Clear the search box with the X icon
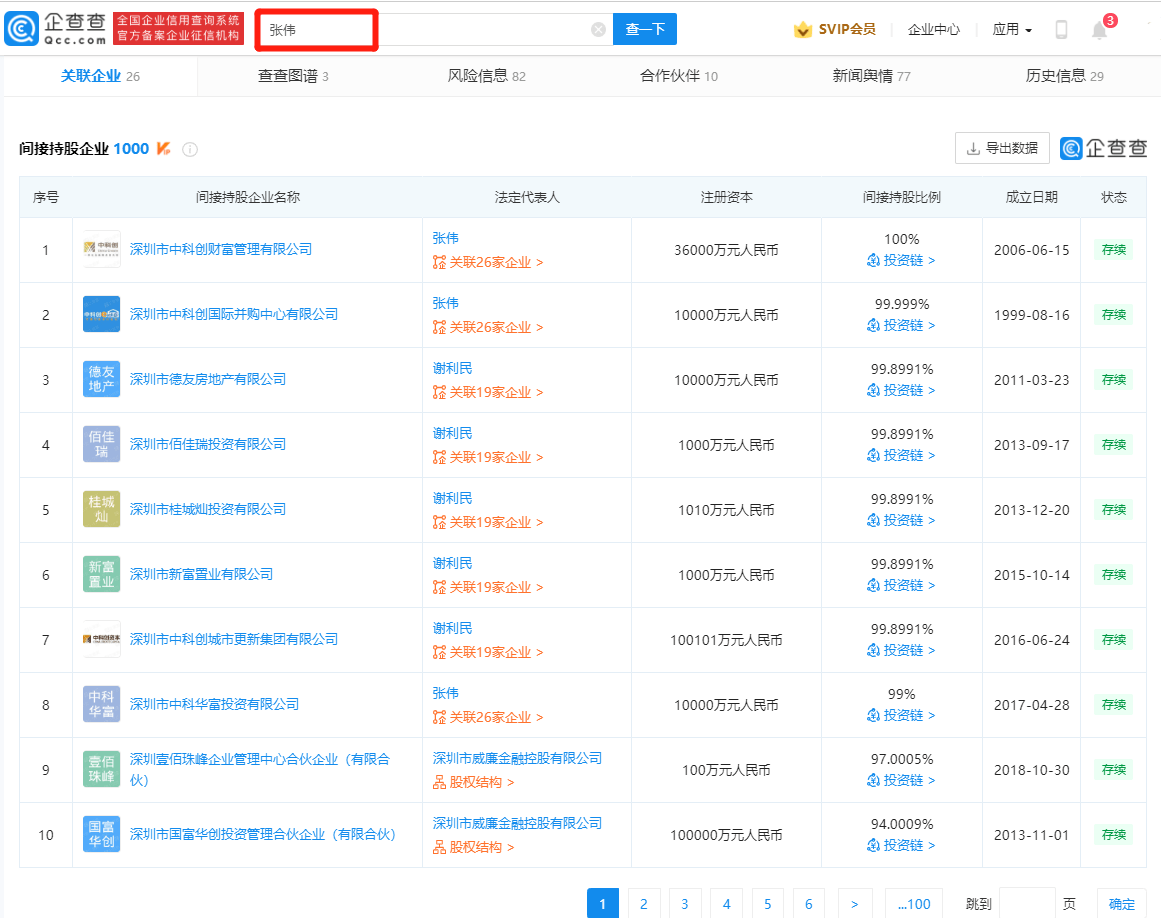Viewport: 1161px width, 918px height. (598, 30)
